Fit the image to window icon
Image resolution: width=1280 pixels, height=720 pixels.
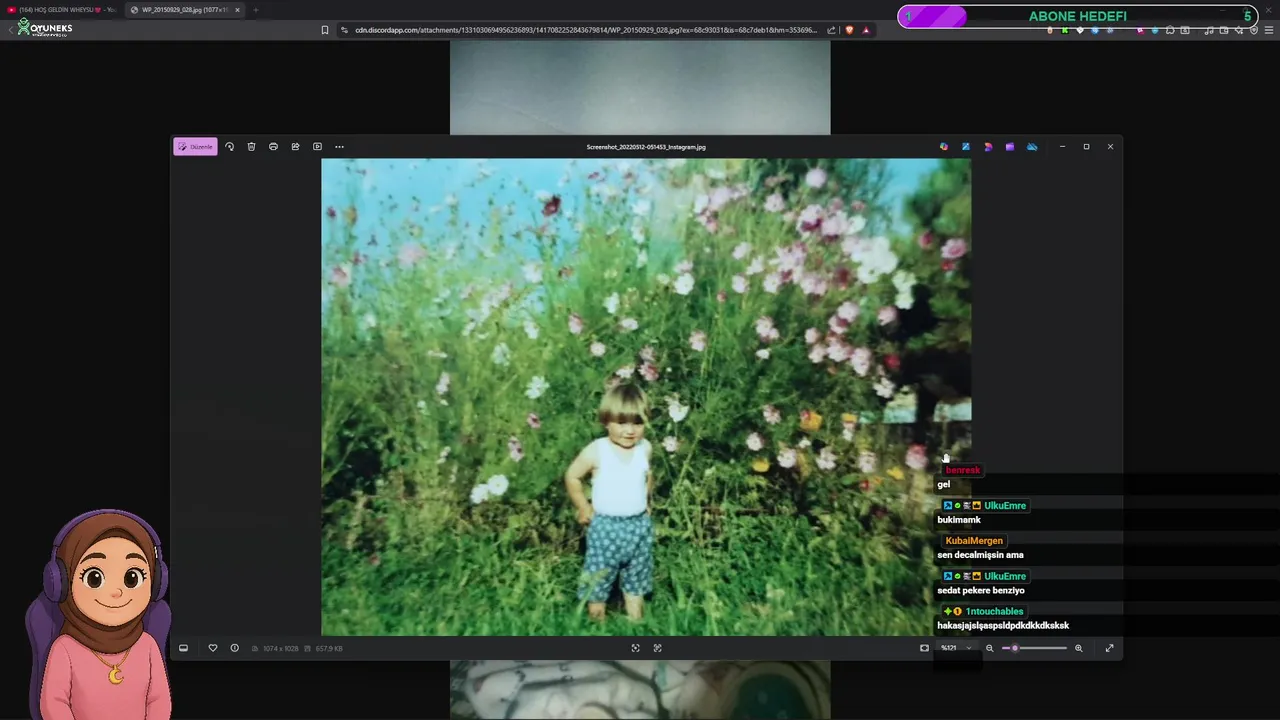tap(924, 648)
